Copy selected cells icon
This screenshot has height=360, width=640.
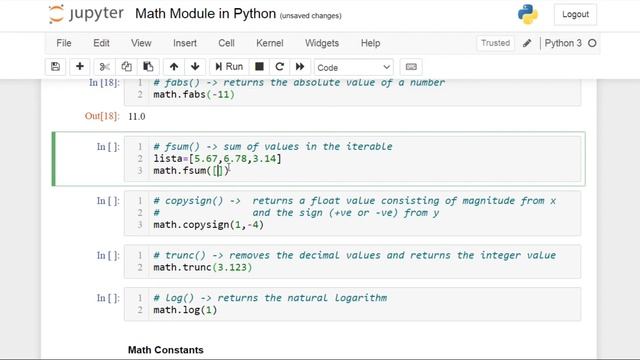126,67
